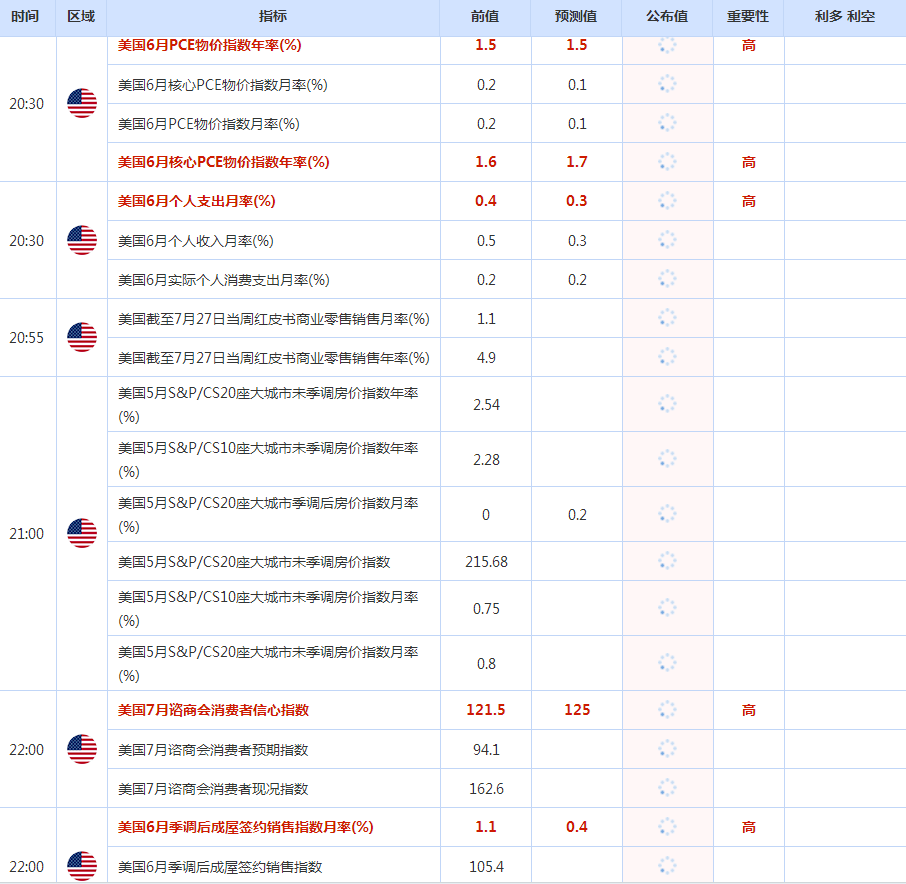Screen dimensions: 906x884
Task: Click the US flag icon beside 美国6月个人收入月率
Action: tap(82, 240)
